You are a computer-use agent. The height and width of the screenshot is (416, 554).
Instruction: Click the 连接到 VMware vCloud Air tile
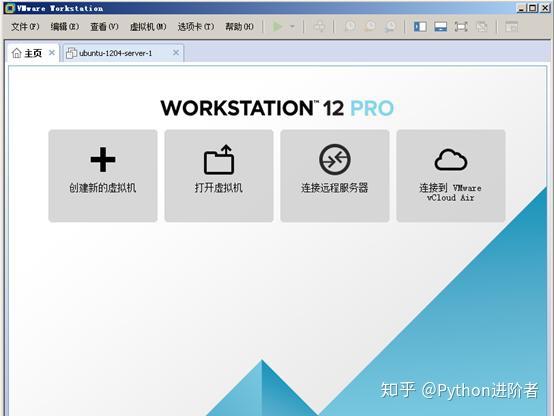pyautogui.click(x=450, y=176)
